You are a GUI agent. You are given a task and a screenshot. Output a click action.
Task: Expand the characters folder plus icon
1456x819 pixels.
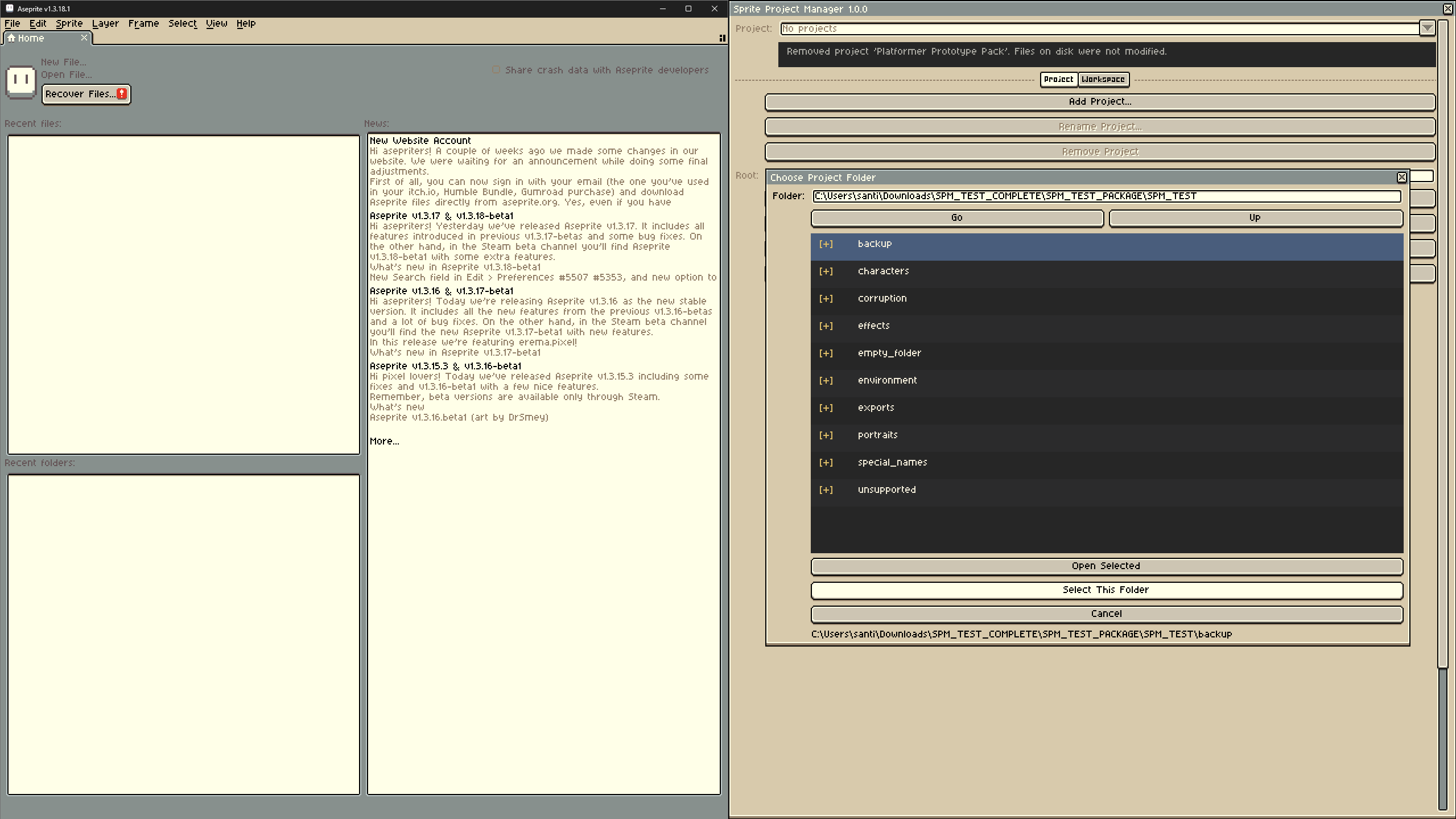pyautogui.click(x=826, y=271)
